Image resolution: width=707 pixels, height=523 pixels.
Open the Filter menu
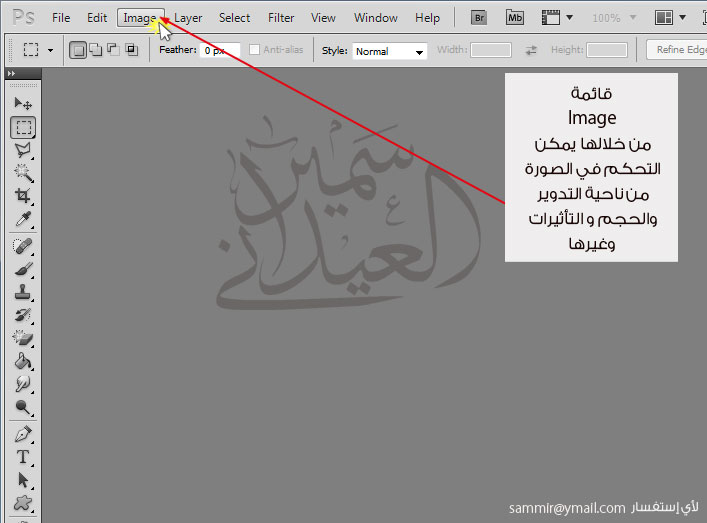click(281, 18)
